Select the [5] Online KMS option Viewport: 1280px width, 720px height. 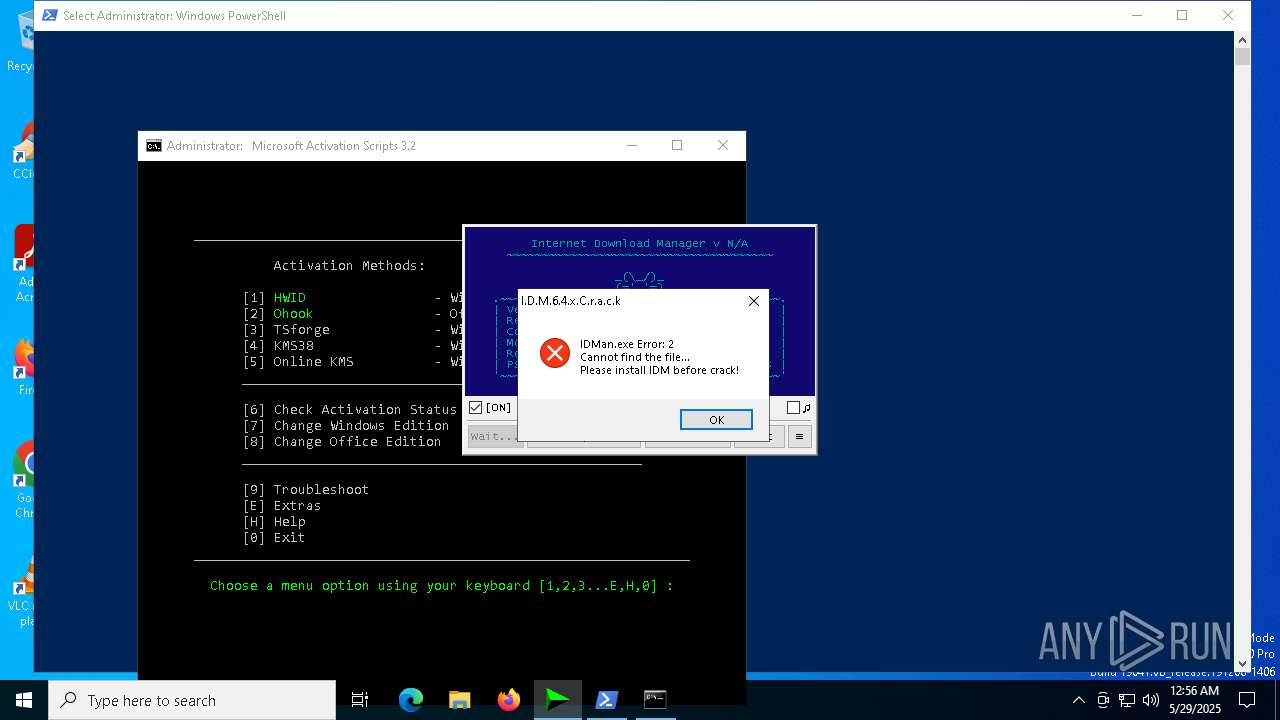[x=298, y=362]
